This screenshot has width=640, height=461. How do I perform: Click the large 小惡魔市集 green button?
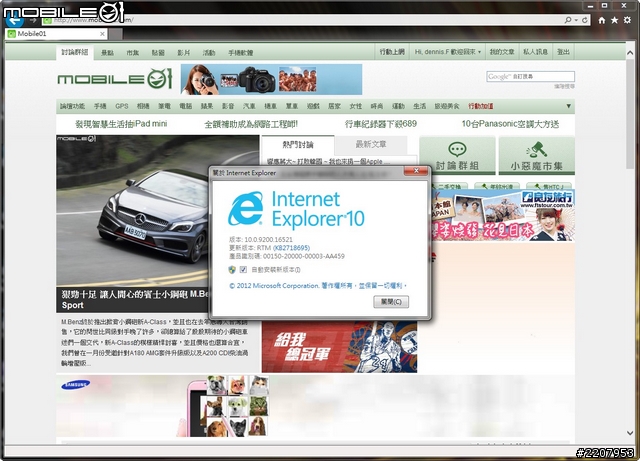pyautogui.click(x=537, y=155)
